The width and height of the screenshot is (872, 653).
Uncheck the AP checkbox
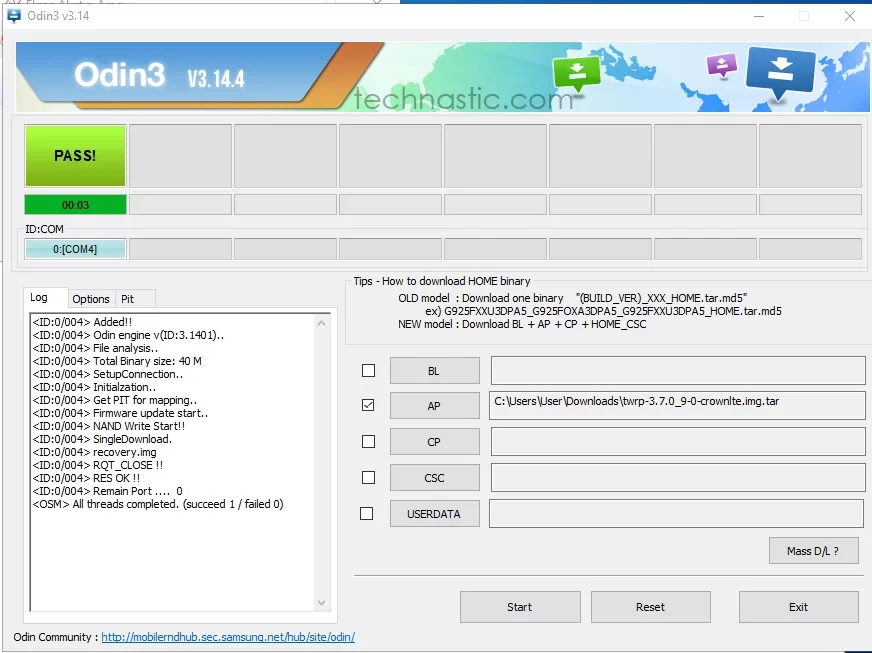pos(368,405)
